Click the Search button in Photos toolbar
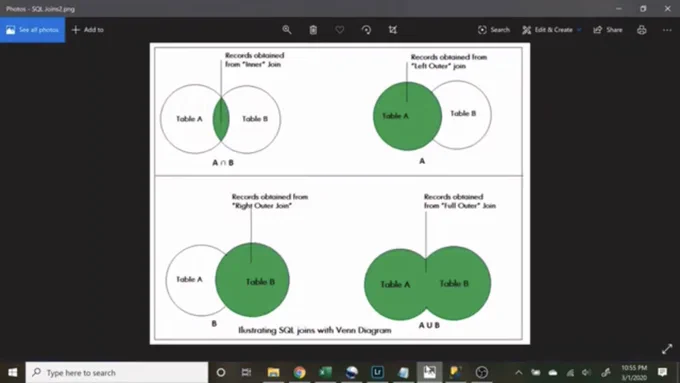The width and height of the screenshot is (680, 383). pos(494,29)
